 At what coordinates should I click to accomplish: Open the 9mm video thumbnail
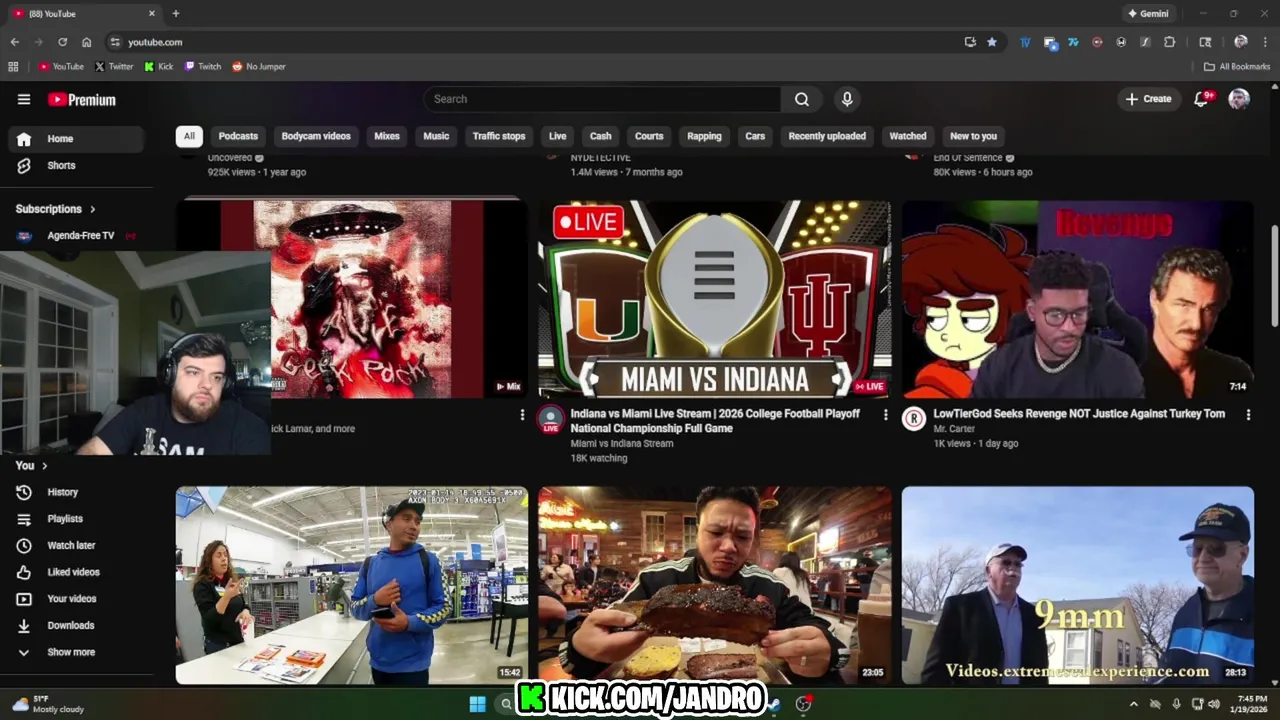click(1078, 585)
